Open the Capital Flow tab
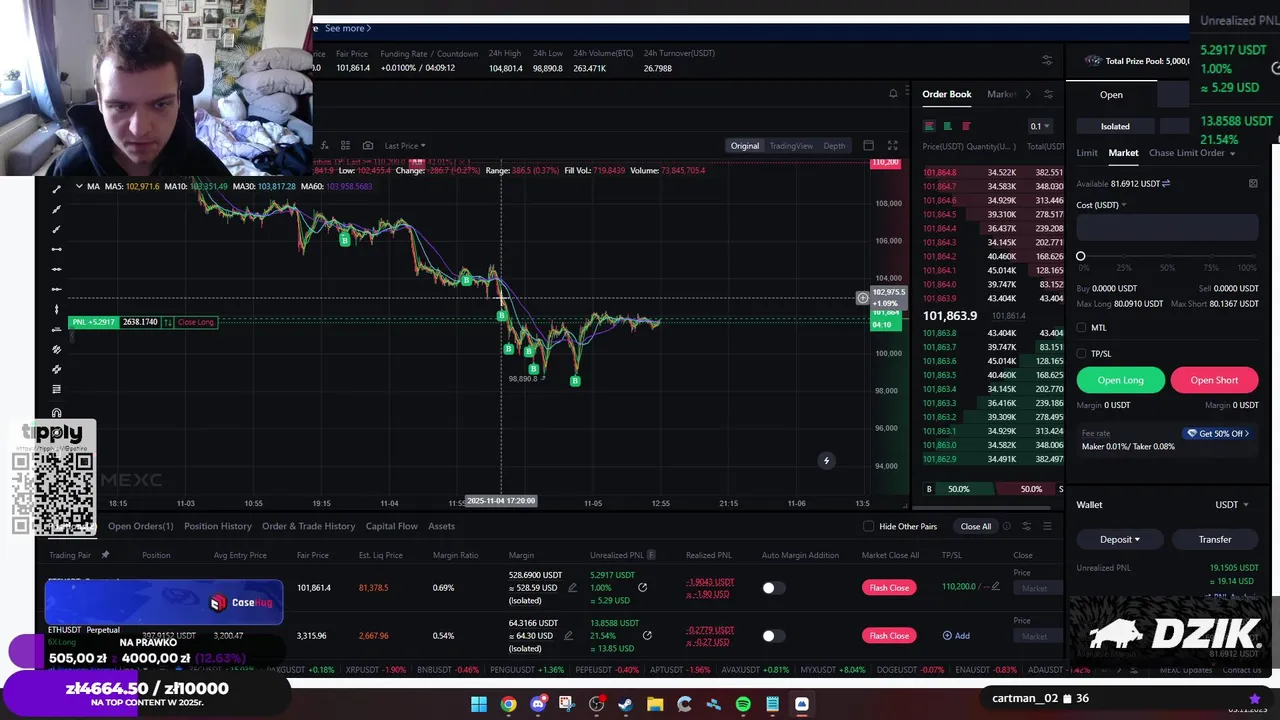Viewport: 1280px width, 720px height. tap(392, 527)
